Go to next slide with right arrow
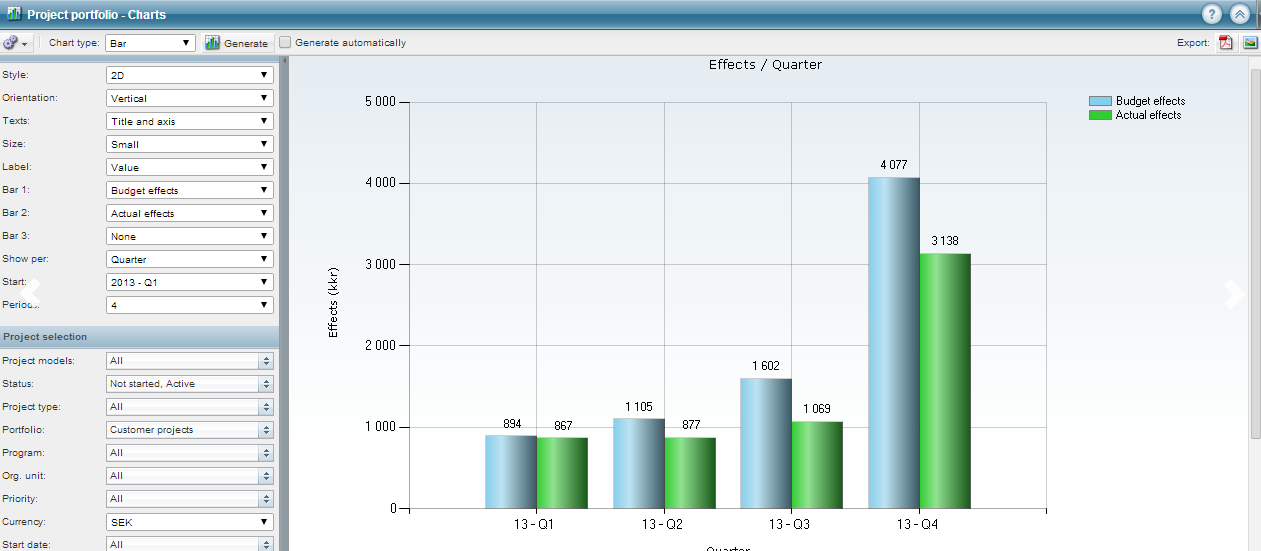 coord(1235,293)
